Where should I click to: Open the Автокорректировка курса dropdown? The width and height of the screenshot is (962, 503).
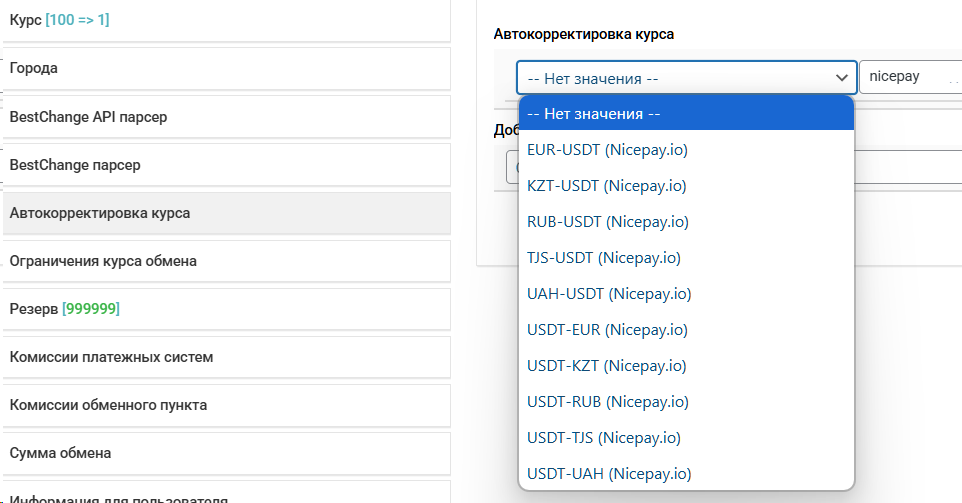686,78
